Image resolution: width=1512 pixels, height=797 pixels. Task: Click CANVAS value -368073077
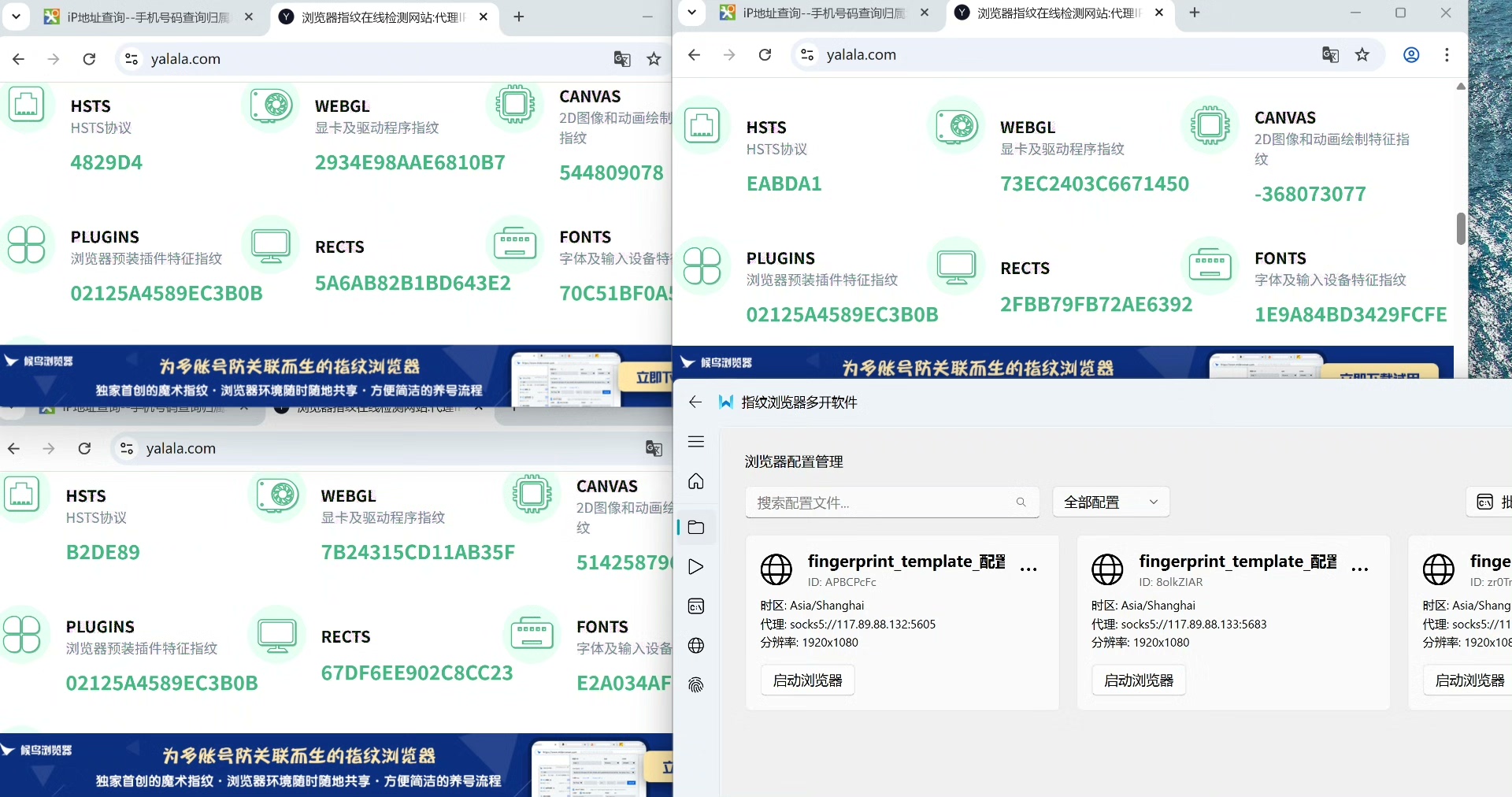pyautogui.click(x=1310, y=194)
